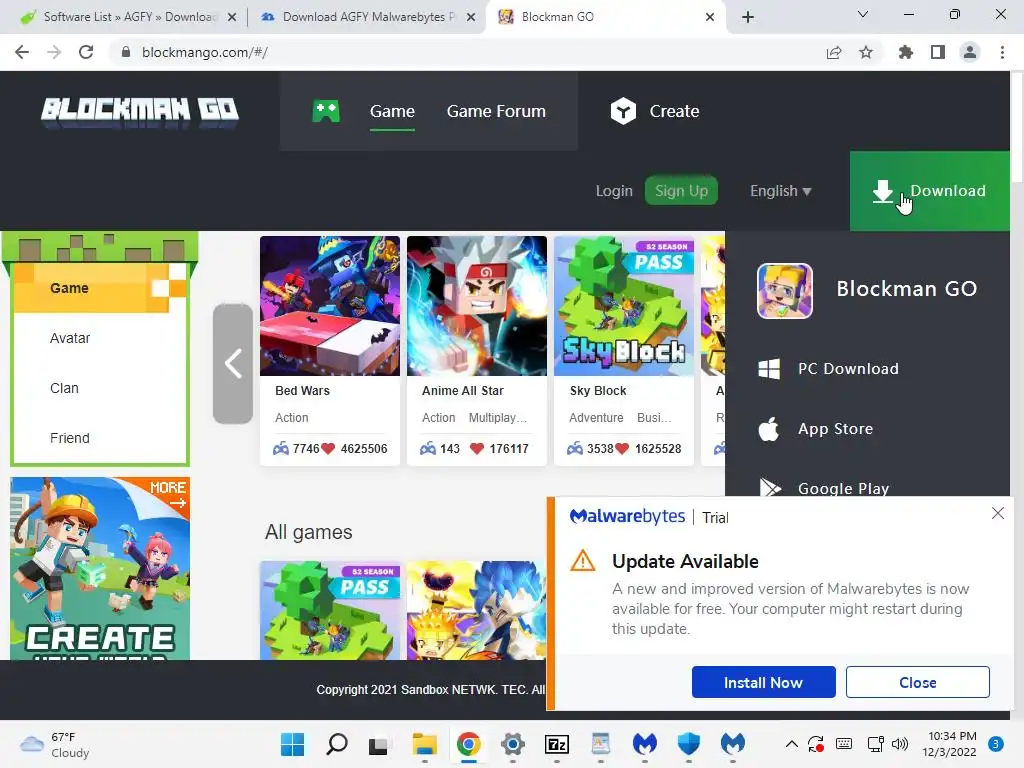Screen dimensions: 1024x768
Task: Click Anime All Star gamepad player icon
Action: point(428,449)
